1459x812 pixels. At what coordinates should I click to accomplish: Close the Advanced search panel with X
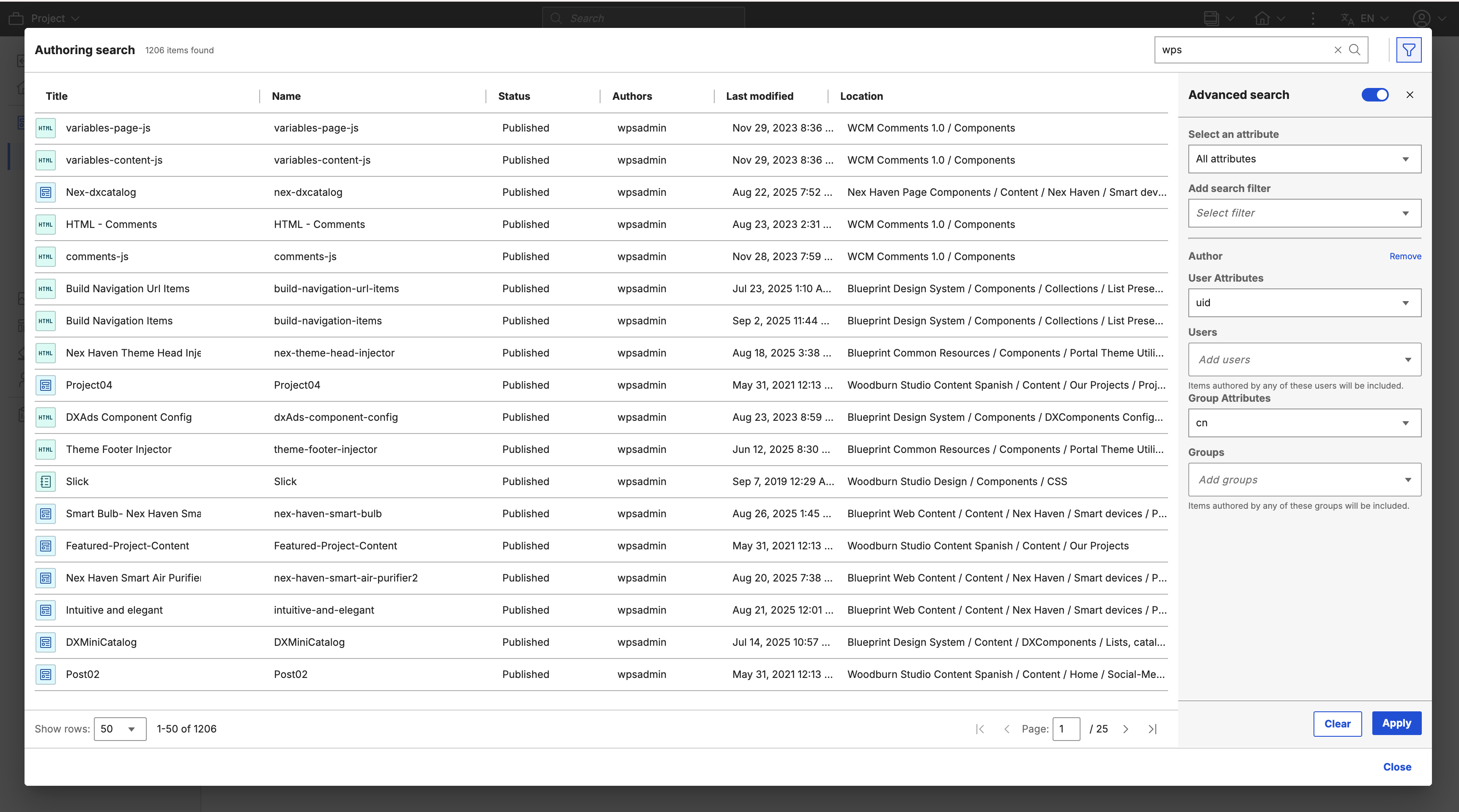tap(1410, 95)
